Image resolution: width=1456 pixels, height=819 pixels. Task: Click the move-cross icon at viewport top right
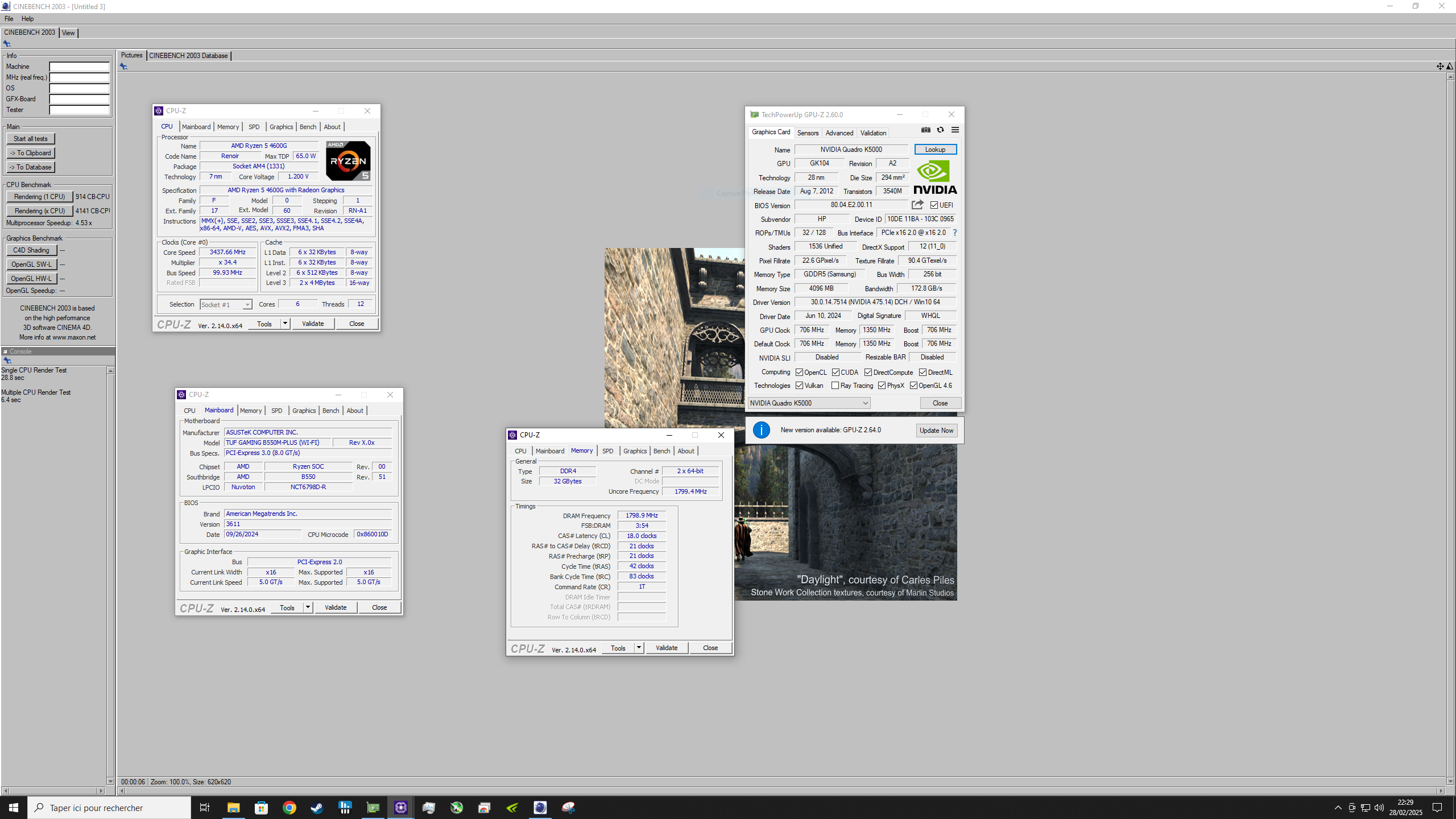1440,67
